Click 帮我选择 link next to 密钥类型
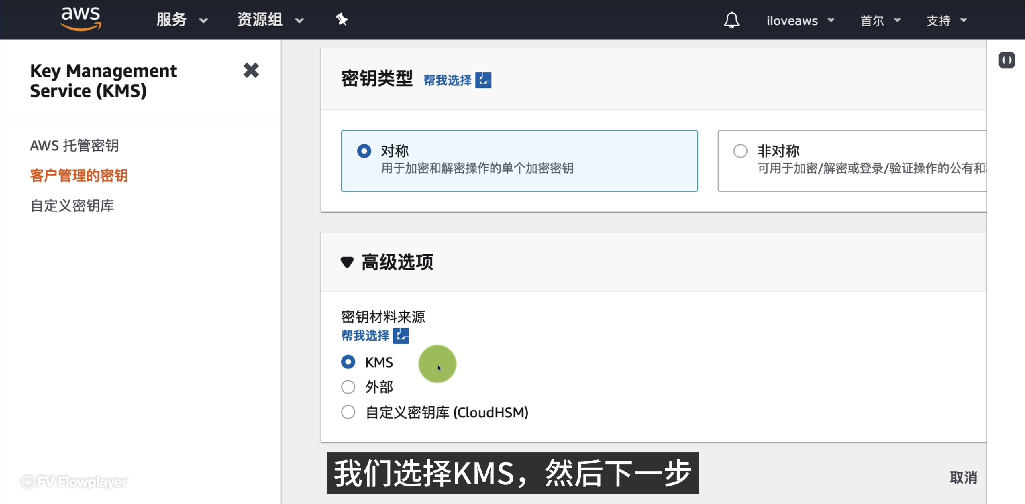Image resolution: width=1025 pixels, height=504 pixels. [x=447, y=80]
